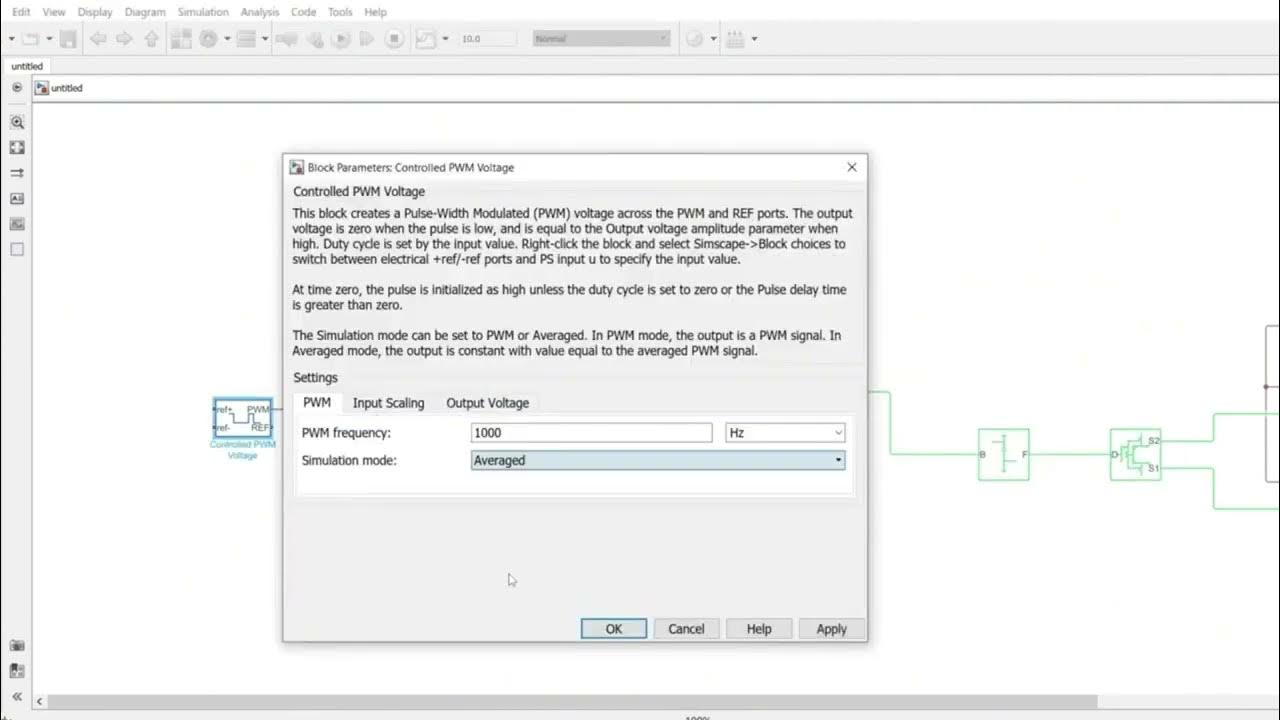
Task: Select the Annotation text palette icon
Action: coord(17,198)
